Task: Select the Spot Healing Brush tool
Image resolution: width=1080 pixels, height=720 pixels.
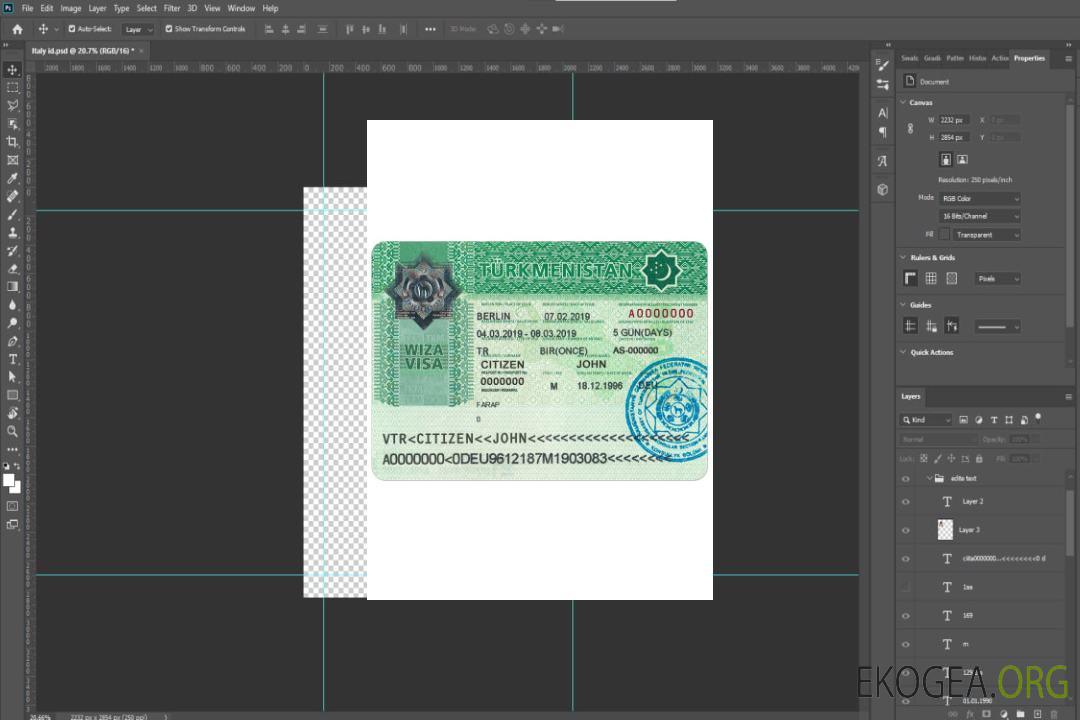Action: 12,196
